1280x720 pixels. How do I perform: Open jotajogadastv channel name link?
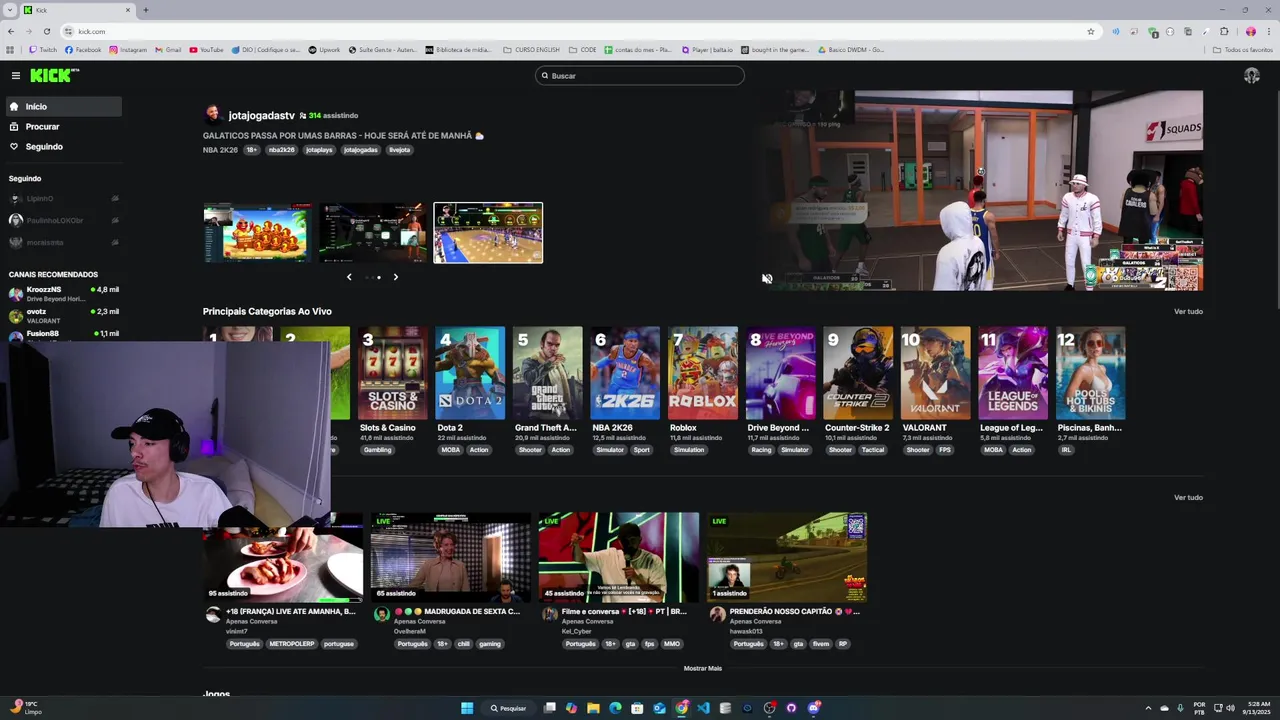tap(261, 116)
